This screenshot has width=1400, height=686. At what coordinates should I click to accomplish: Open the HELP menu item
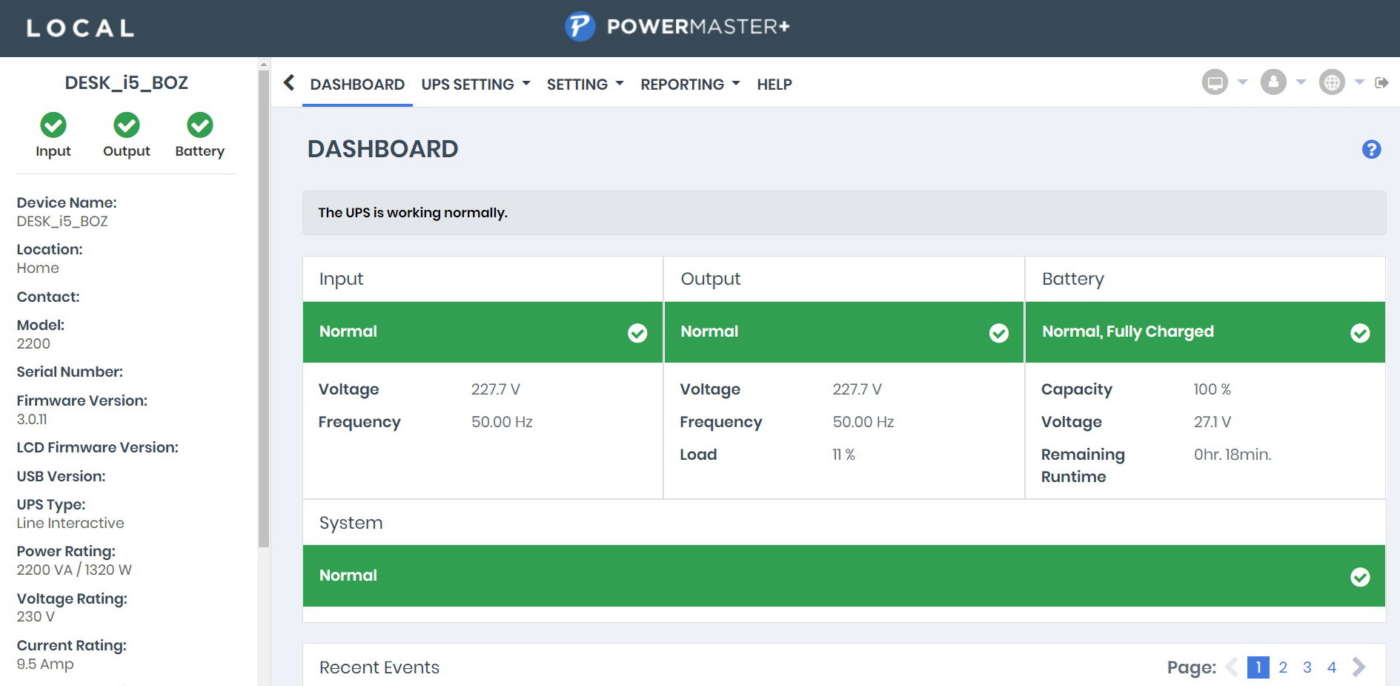[774, 84]
